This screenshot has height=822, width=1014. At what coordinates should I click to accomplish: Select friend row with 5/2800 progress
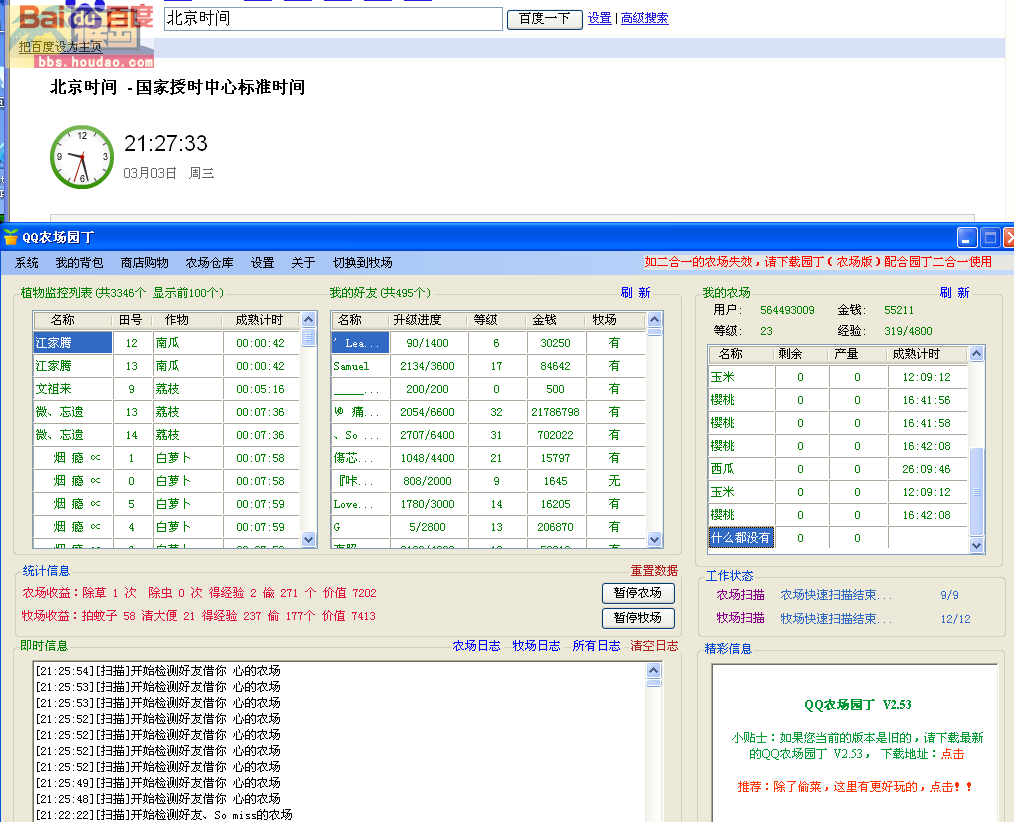488,527
